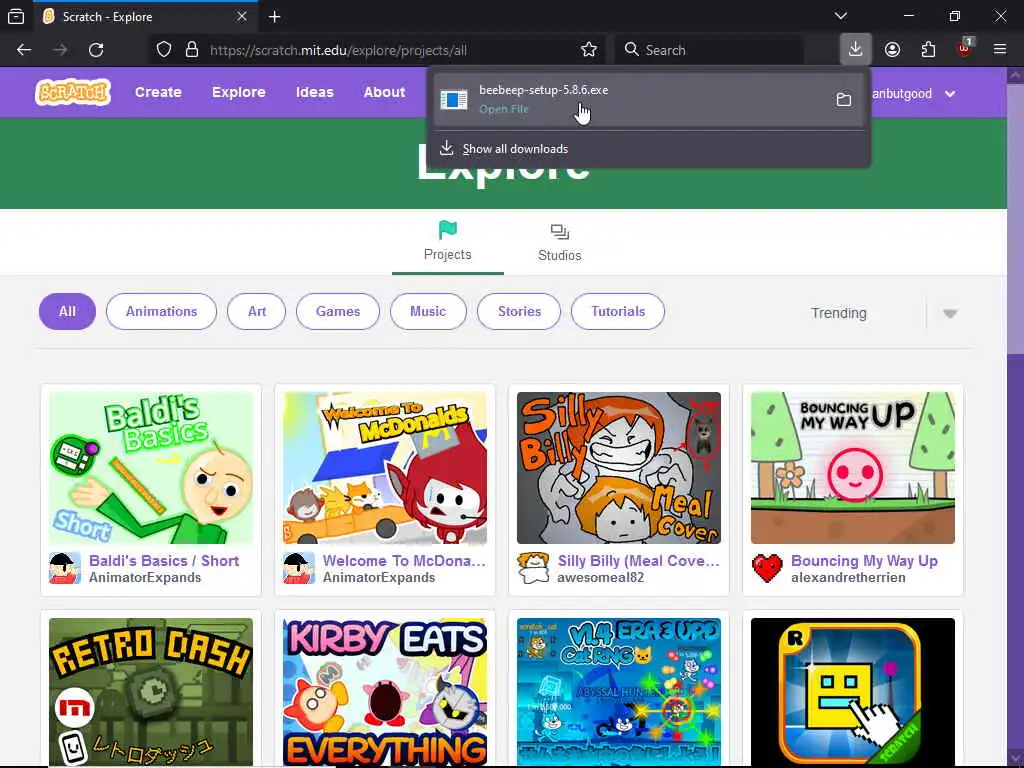Show beebeep-setup file in folder

point(844,99)
